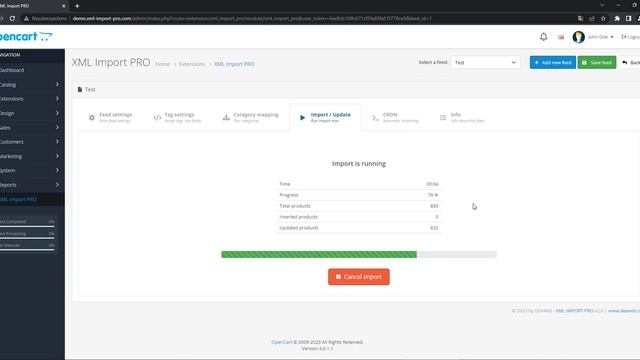The height and width of the screenshot is (360, 640).
Task: Click Home in the breadcrumb
Action: click(x=162, y=64)
